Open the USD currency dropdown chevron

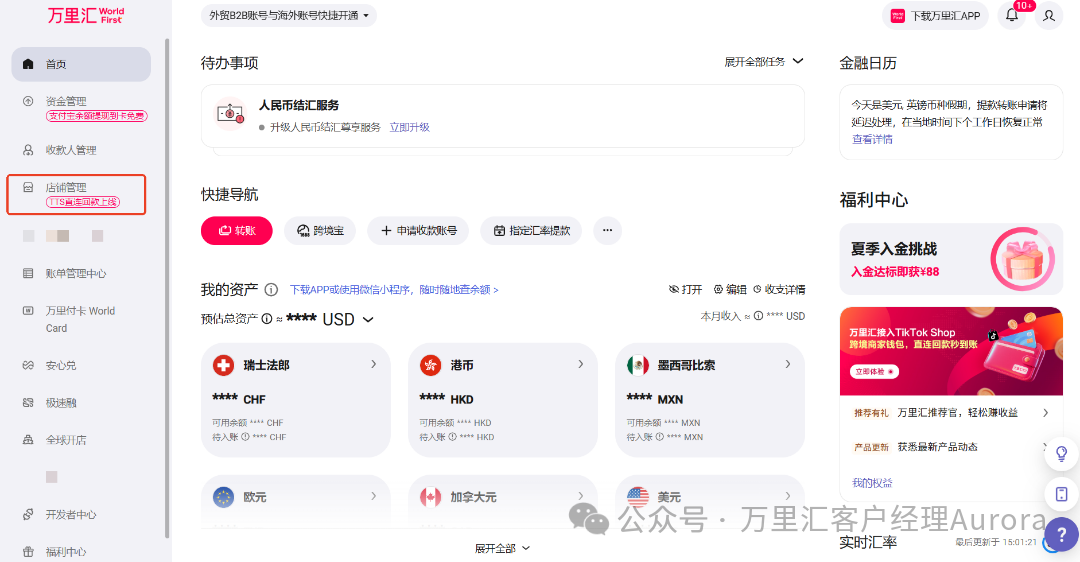[368, 320]
